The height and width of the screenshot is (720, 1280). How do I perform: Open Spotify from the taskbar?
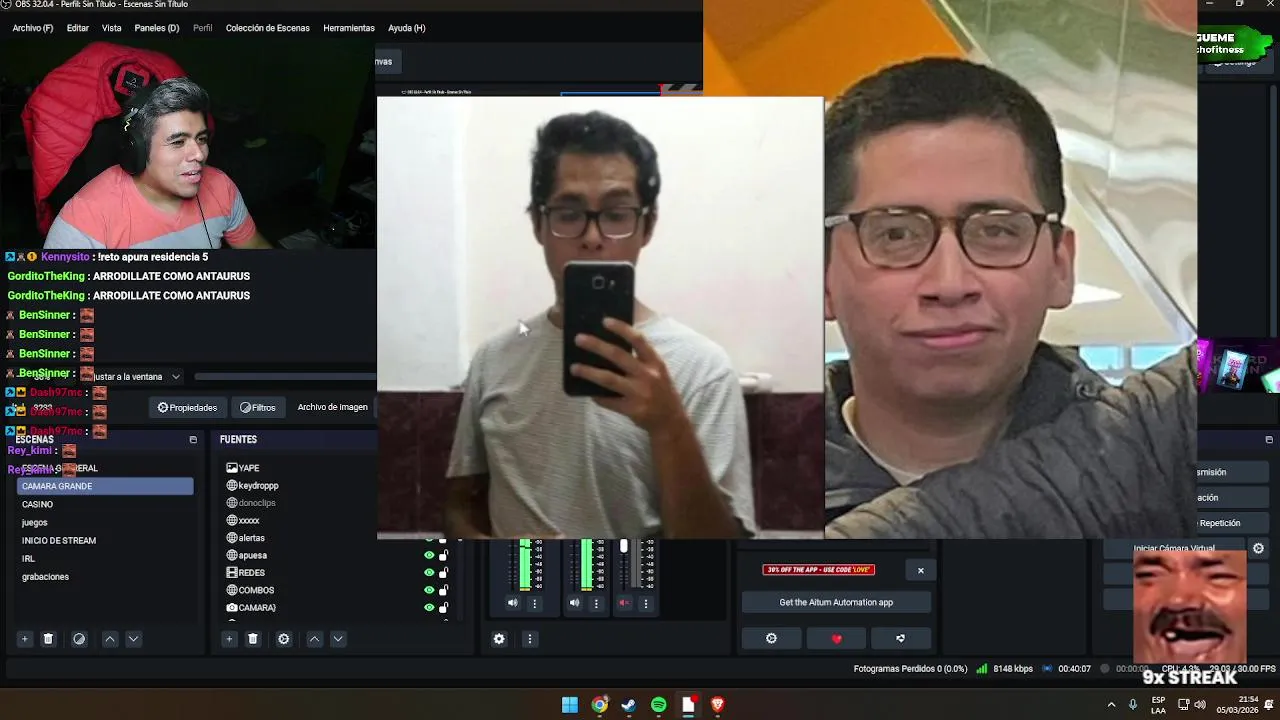pyautogui.click(x=658, y=705)
